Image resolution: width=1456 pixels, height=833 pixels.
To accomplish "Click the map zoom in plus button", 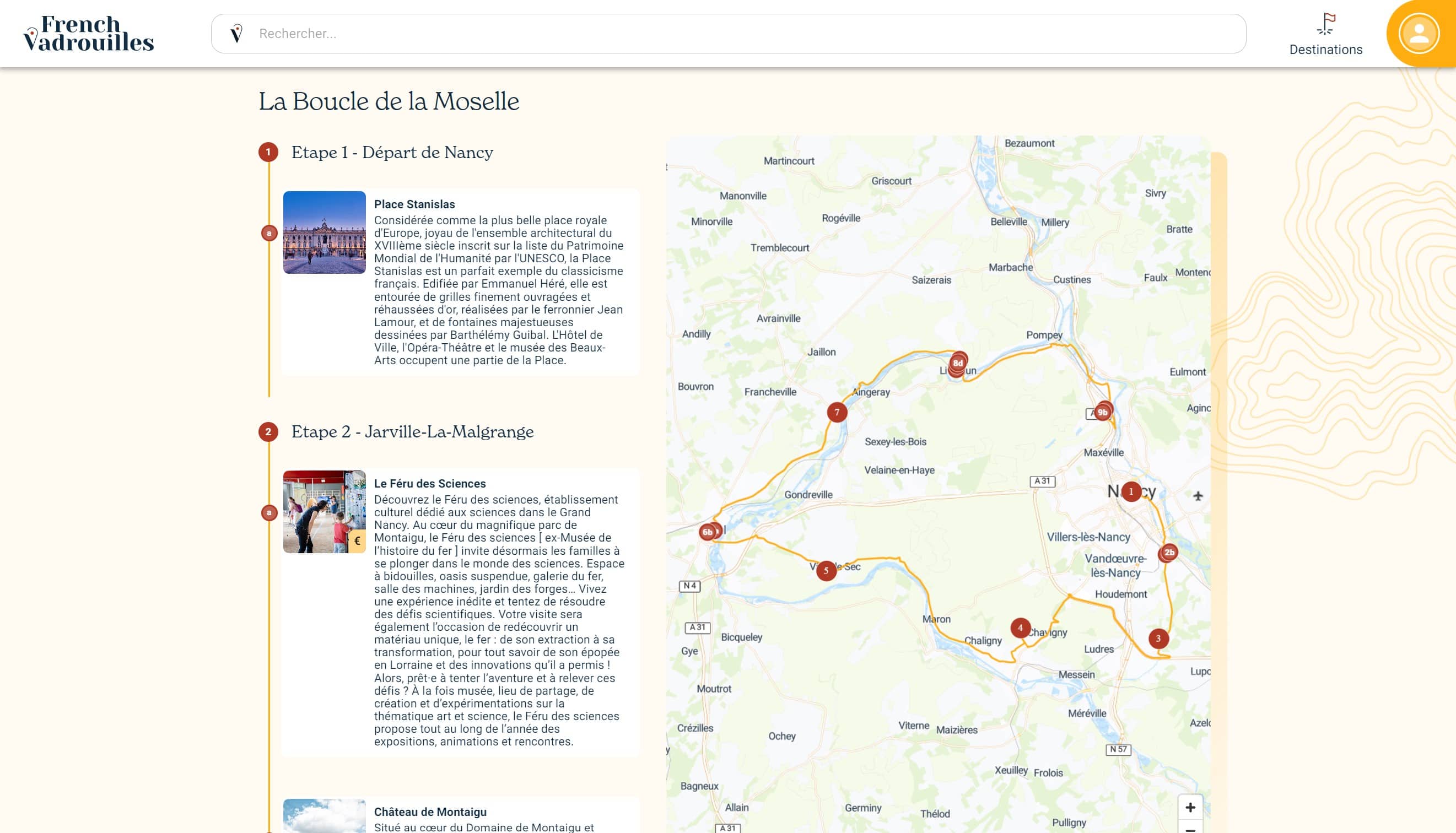I will click(x=1190, y=807).
